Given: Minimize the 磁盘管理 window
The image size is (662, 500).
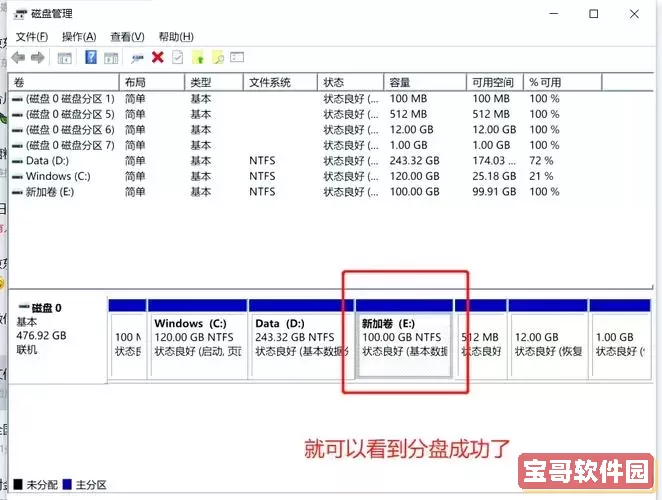Looking at the screenshot, I should [554, 14].
